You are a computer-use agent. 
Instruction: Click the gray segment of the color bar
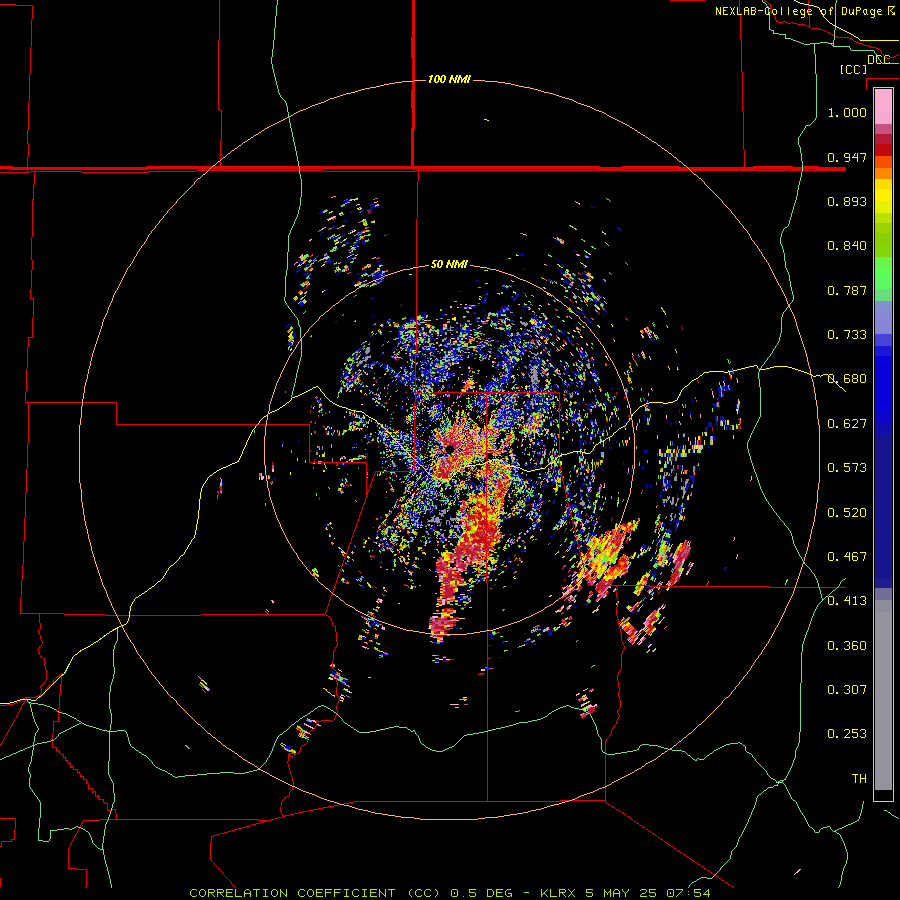883,695
